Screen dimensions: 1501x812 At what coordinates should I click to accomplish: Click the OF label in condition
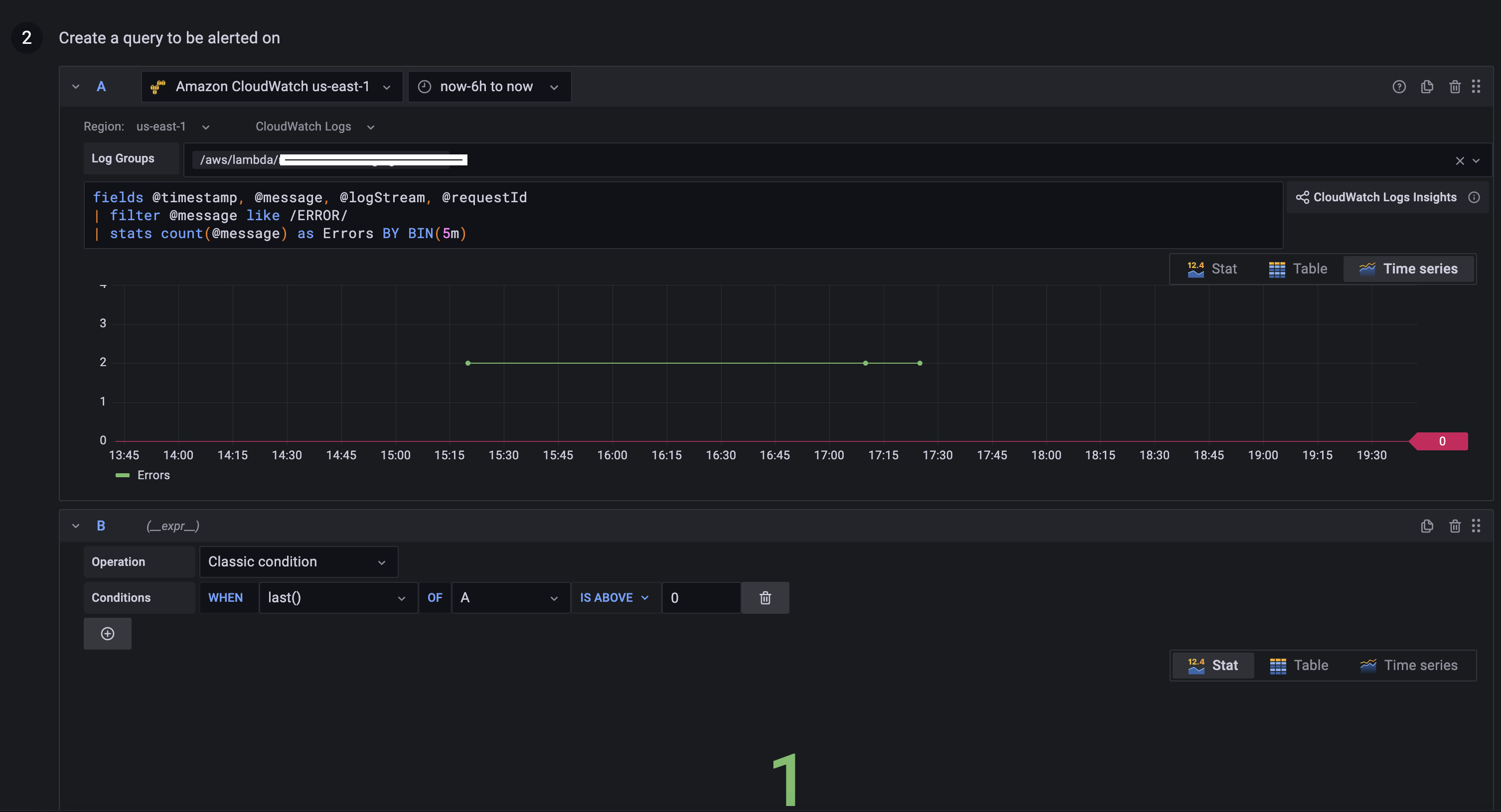pos(435,598)
